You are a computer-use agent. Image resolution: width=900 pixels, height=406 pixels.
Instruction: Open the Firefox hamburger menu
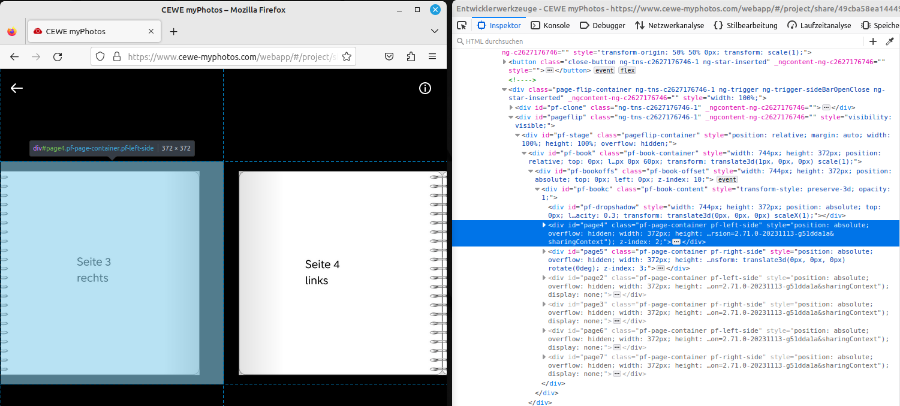point(432,57)
